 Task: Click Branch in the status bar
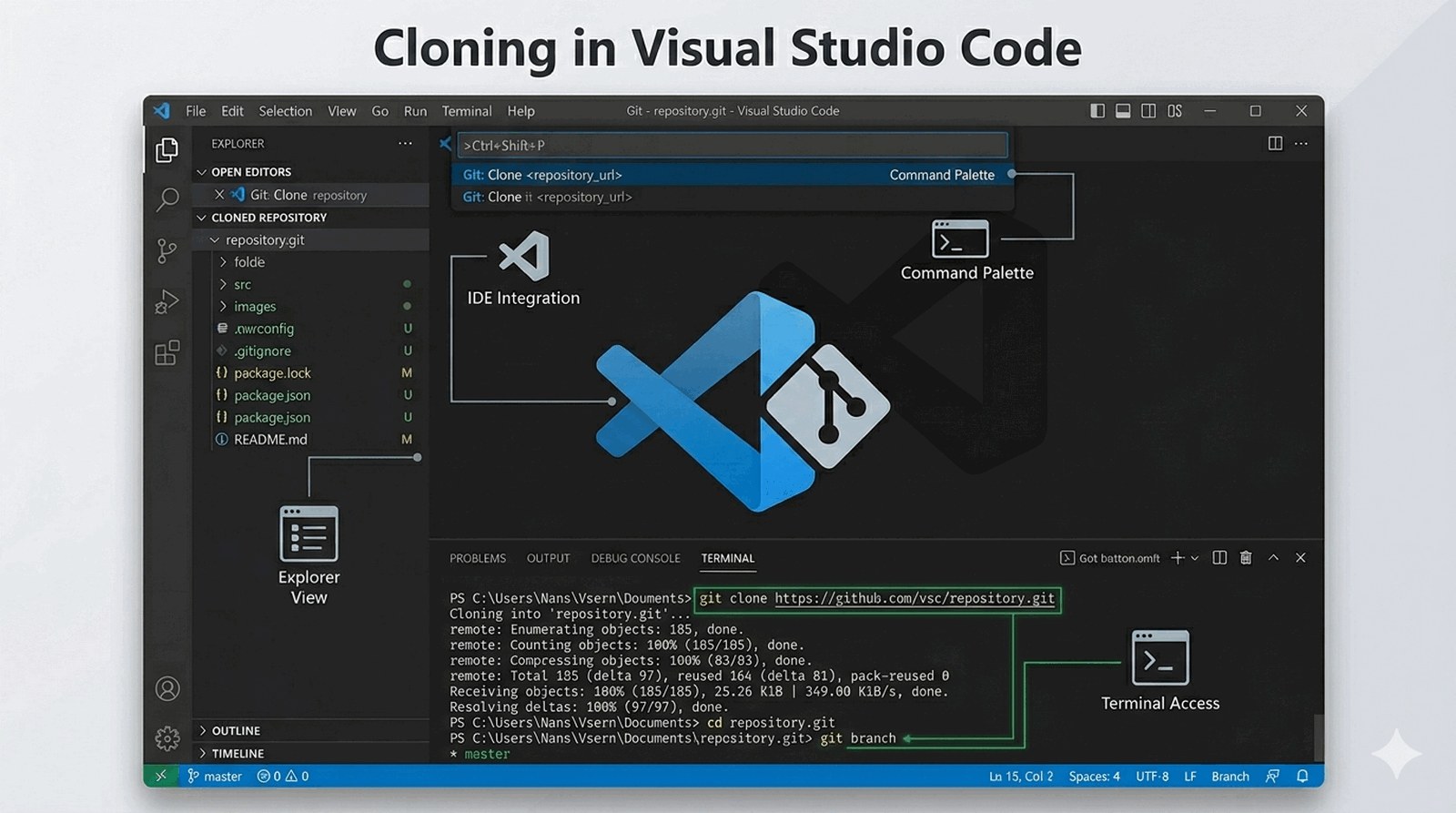click(x=1230, y=777)
